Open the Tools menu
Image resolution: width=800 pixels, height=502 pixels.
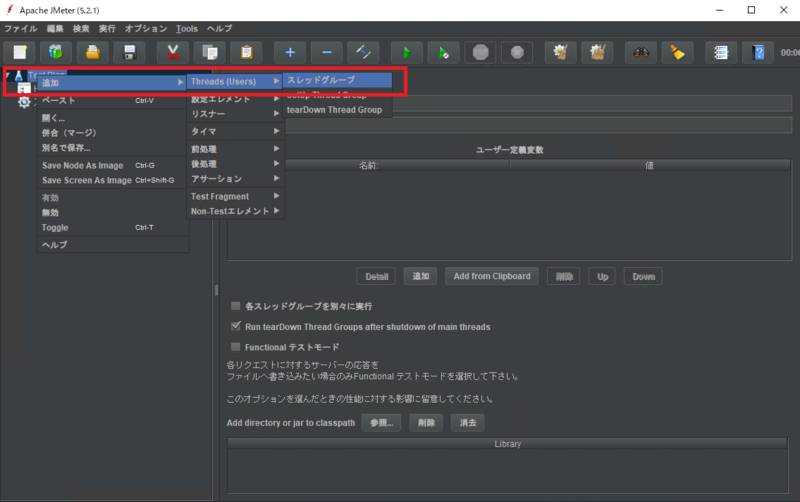187,29
